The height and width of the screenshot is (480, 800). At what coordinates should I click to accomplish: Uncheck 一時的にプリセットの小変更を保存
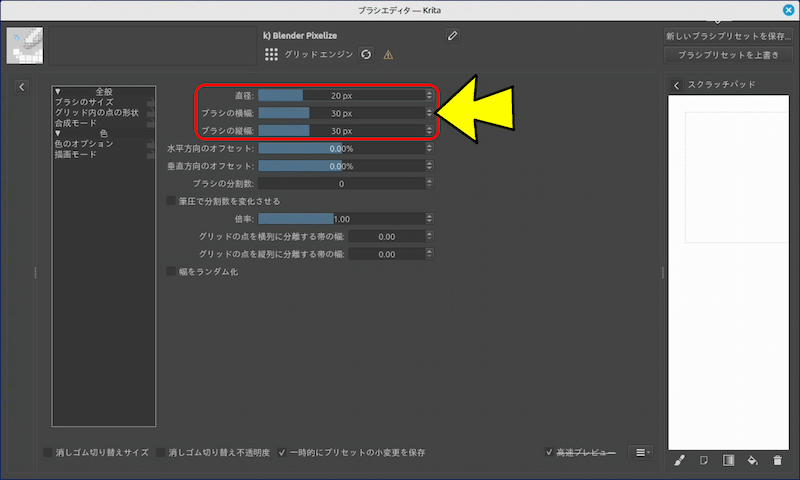coord(283,453)
